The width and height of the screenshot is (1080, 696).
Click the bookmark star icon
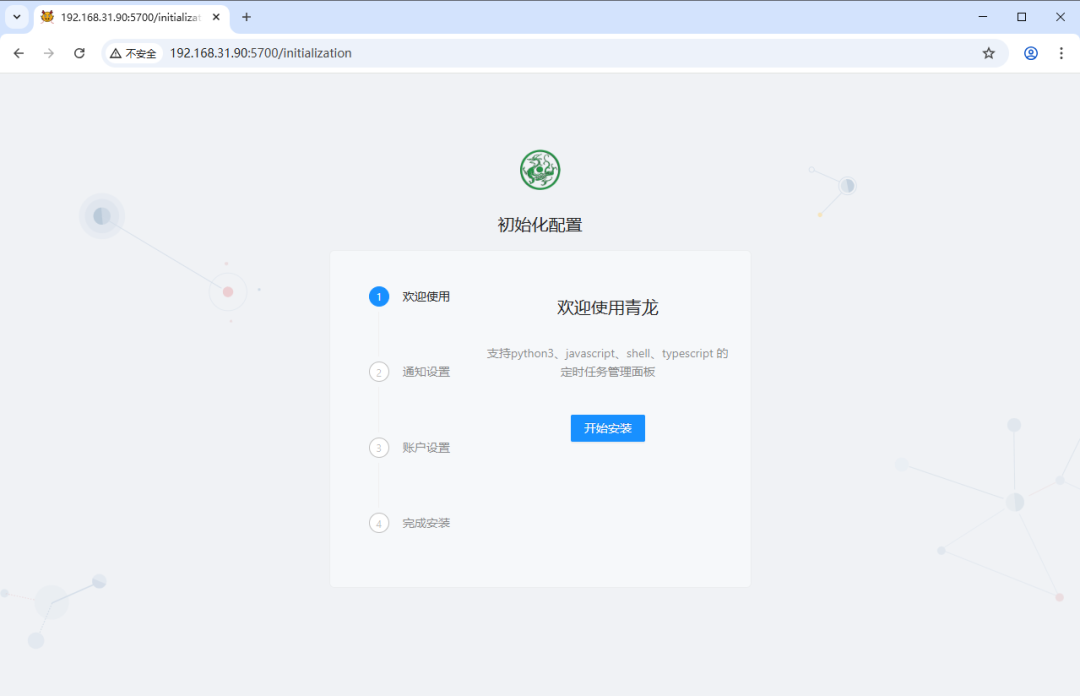[988, 53]
